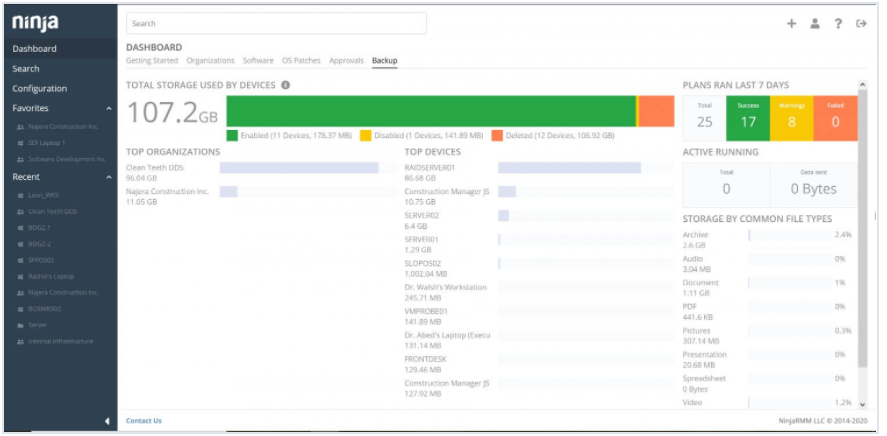
Task: Open Configuration in the sidebar
Action: pyautogui.click(x=40, y=89)
